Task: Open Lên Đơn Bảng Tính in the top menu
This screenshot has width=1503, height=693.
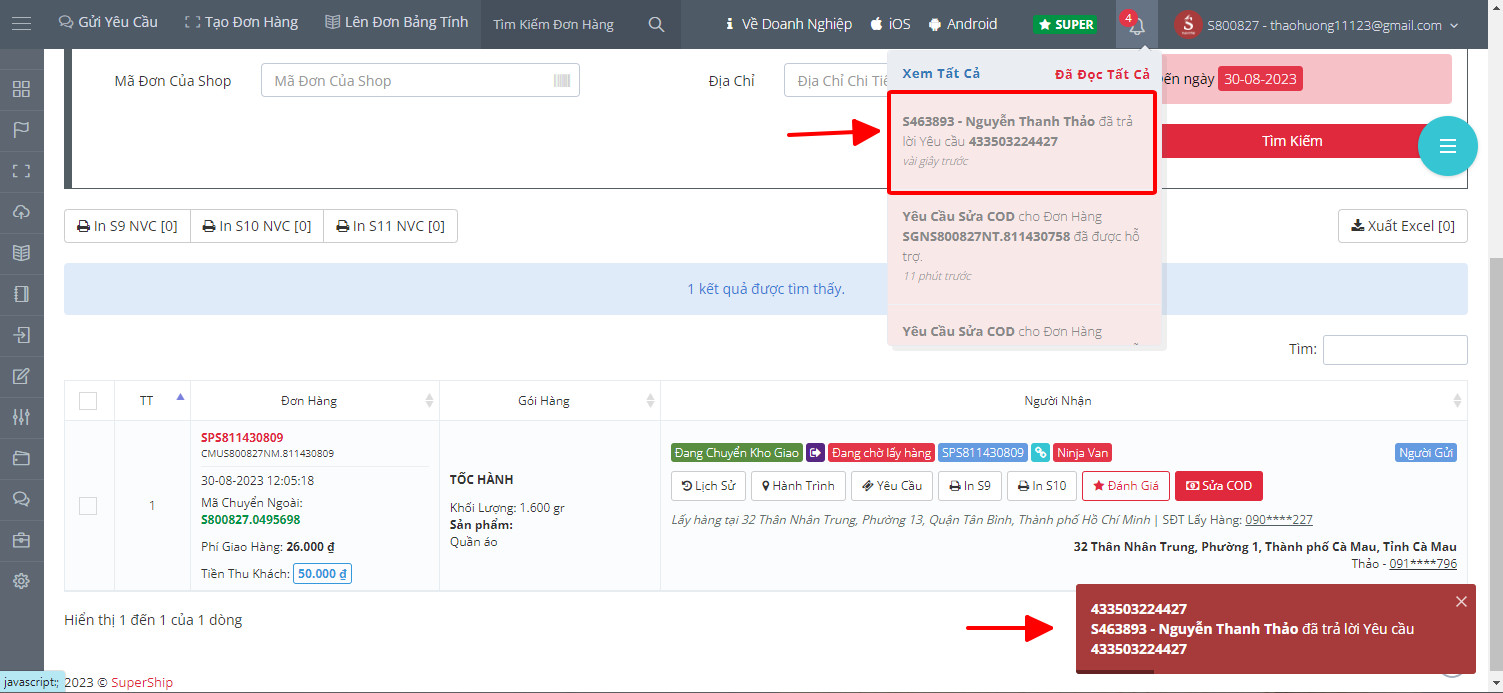Action: tap(396, 22)
